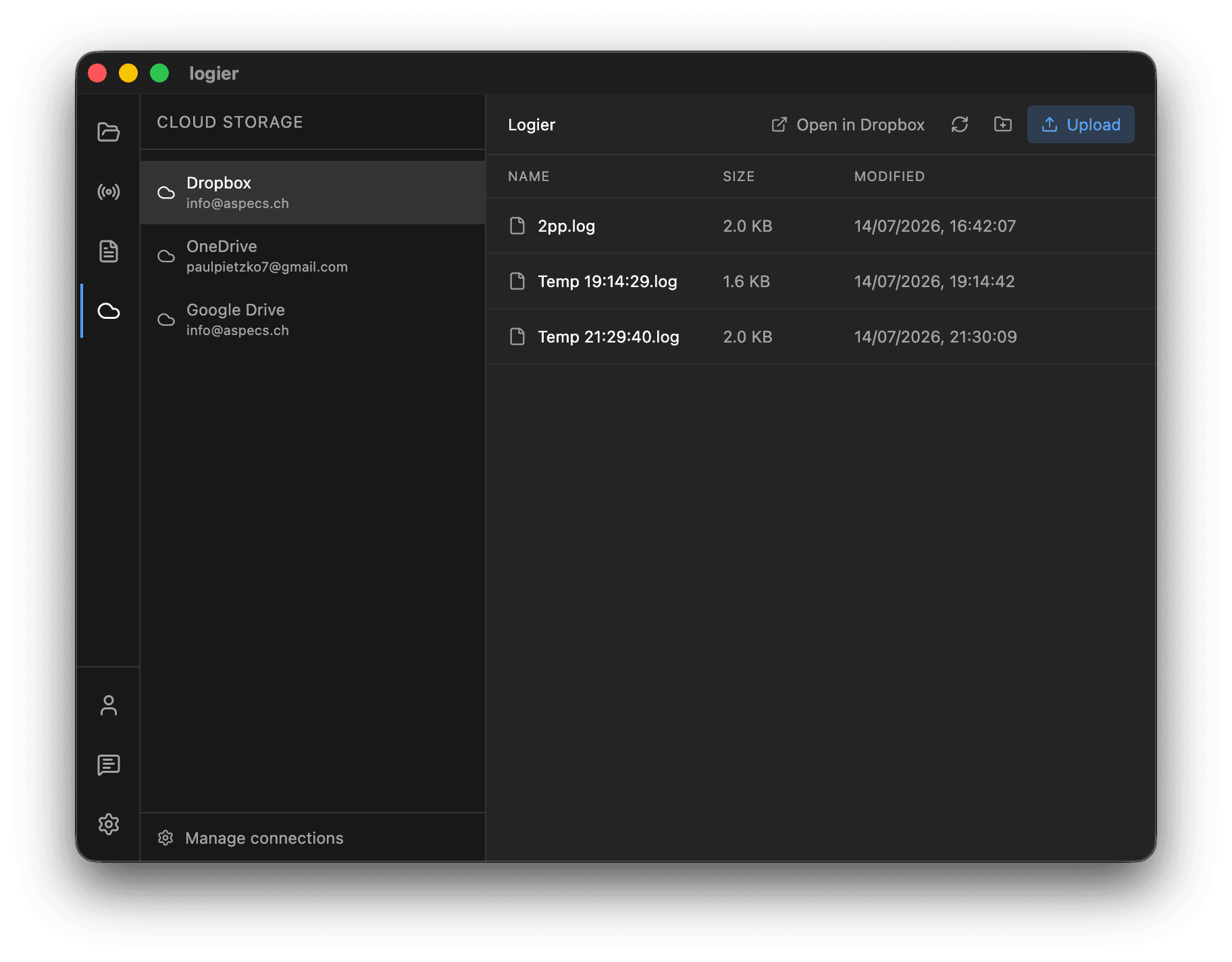Select the file Temp 19:14:29.log
The image size is (1232, 962).
point(821,281)
